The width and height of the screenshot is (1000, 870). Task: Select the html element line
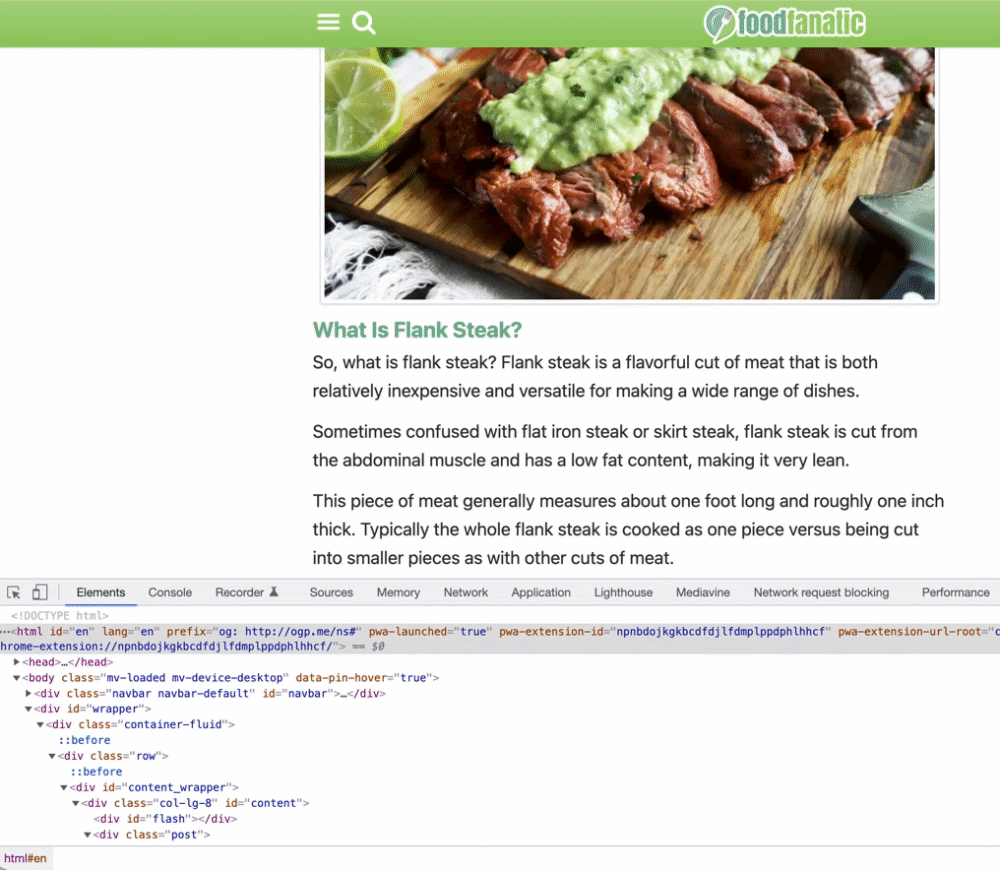tap(500, 638)
